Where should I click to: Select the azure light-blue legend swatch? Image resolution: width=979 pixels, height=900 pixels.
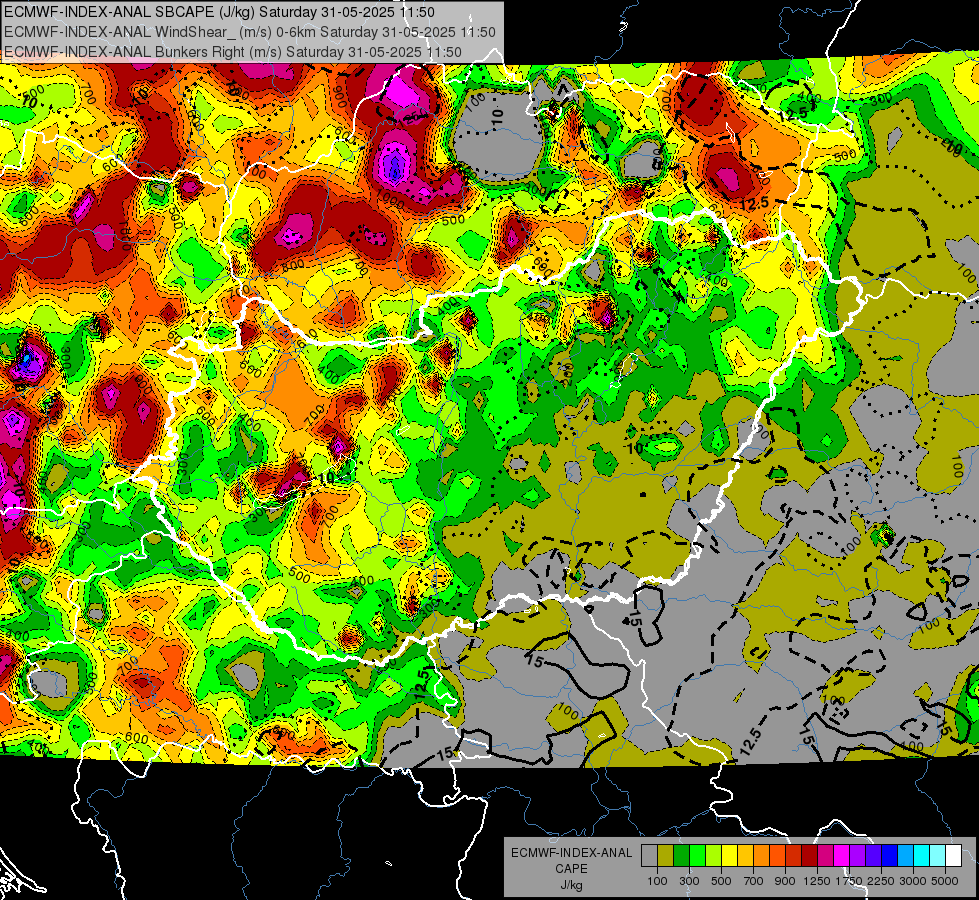coord(906,856)
